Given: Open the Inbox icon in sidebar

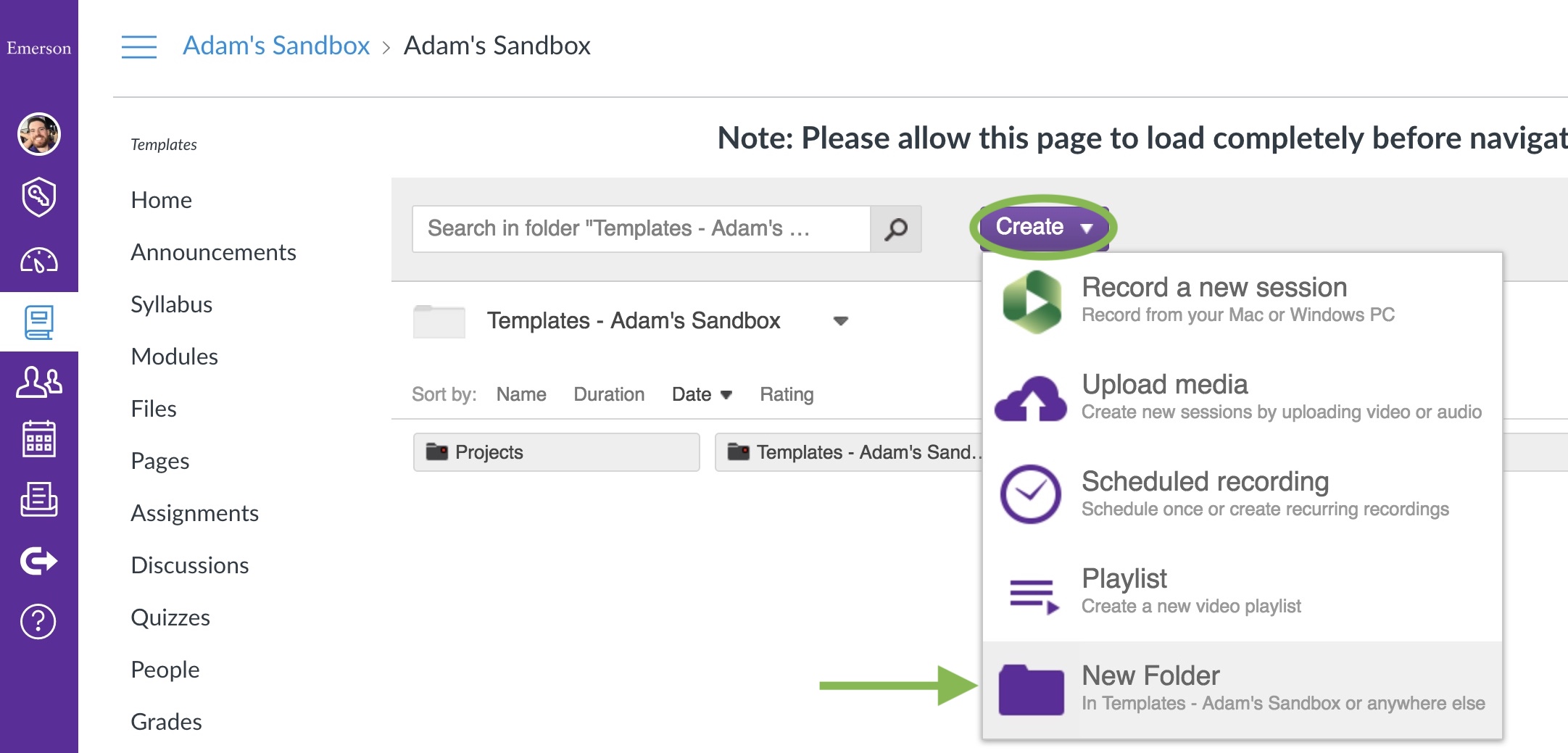Looking at the screenshot, I should tap(40, 499).
